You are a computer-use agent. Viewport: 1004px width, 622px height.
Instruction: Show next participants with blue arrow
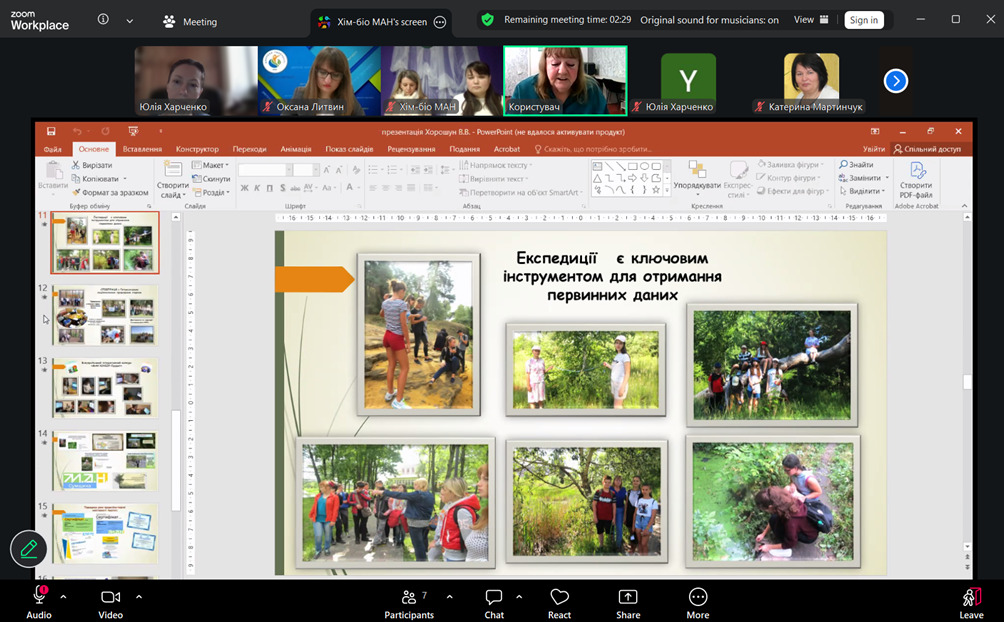pyautogui.click(x=896, y=81)
